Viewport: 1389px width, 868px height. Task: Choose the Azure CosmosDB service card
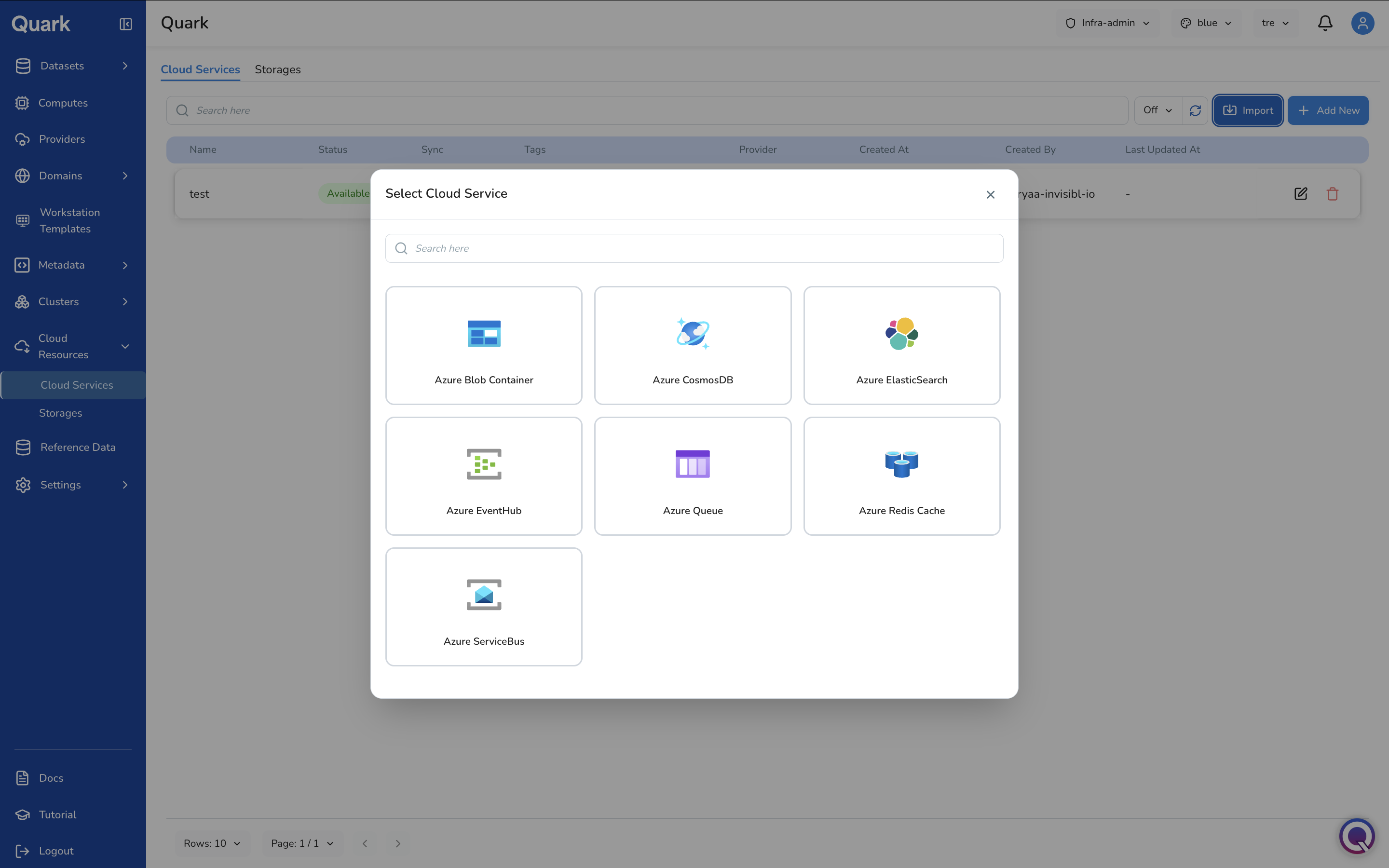[x=693, y=346]
